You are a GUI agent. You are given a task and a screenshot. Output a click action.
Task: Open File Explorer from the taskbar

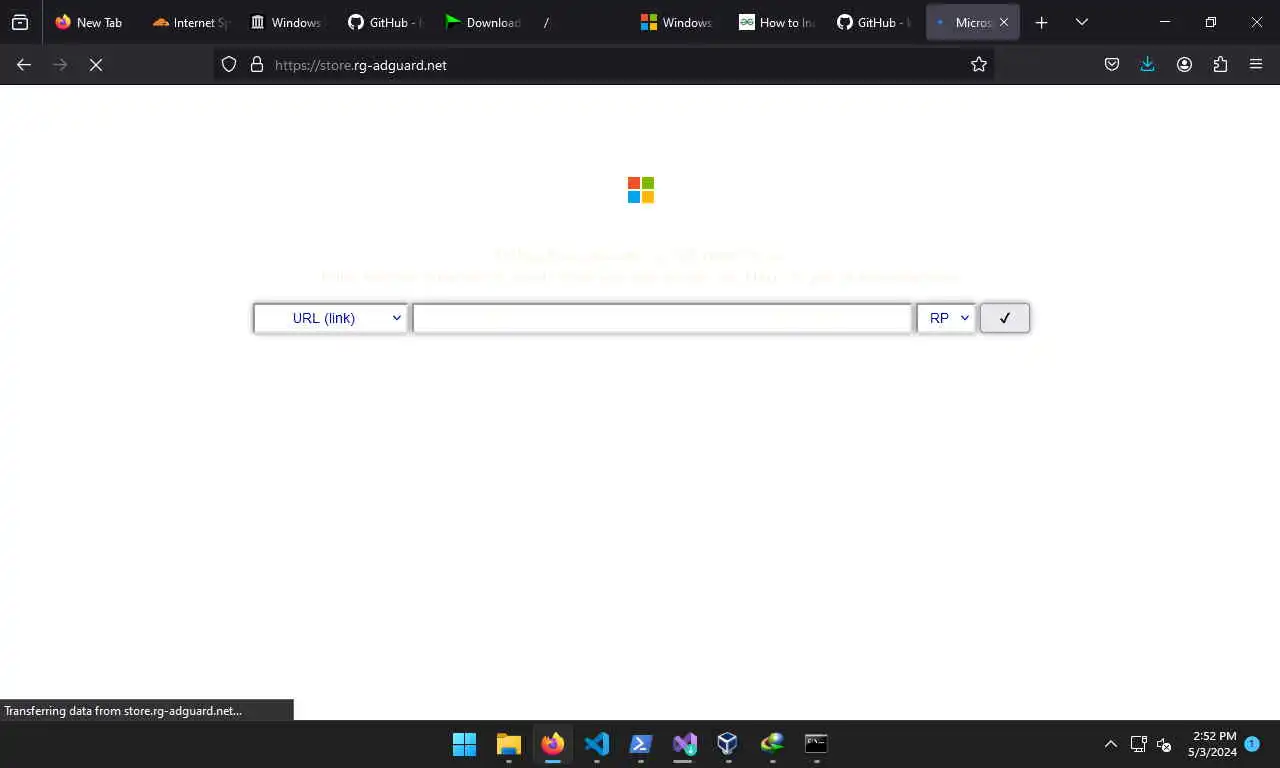pyautogui.click(x=509, y=744)
